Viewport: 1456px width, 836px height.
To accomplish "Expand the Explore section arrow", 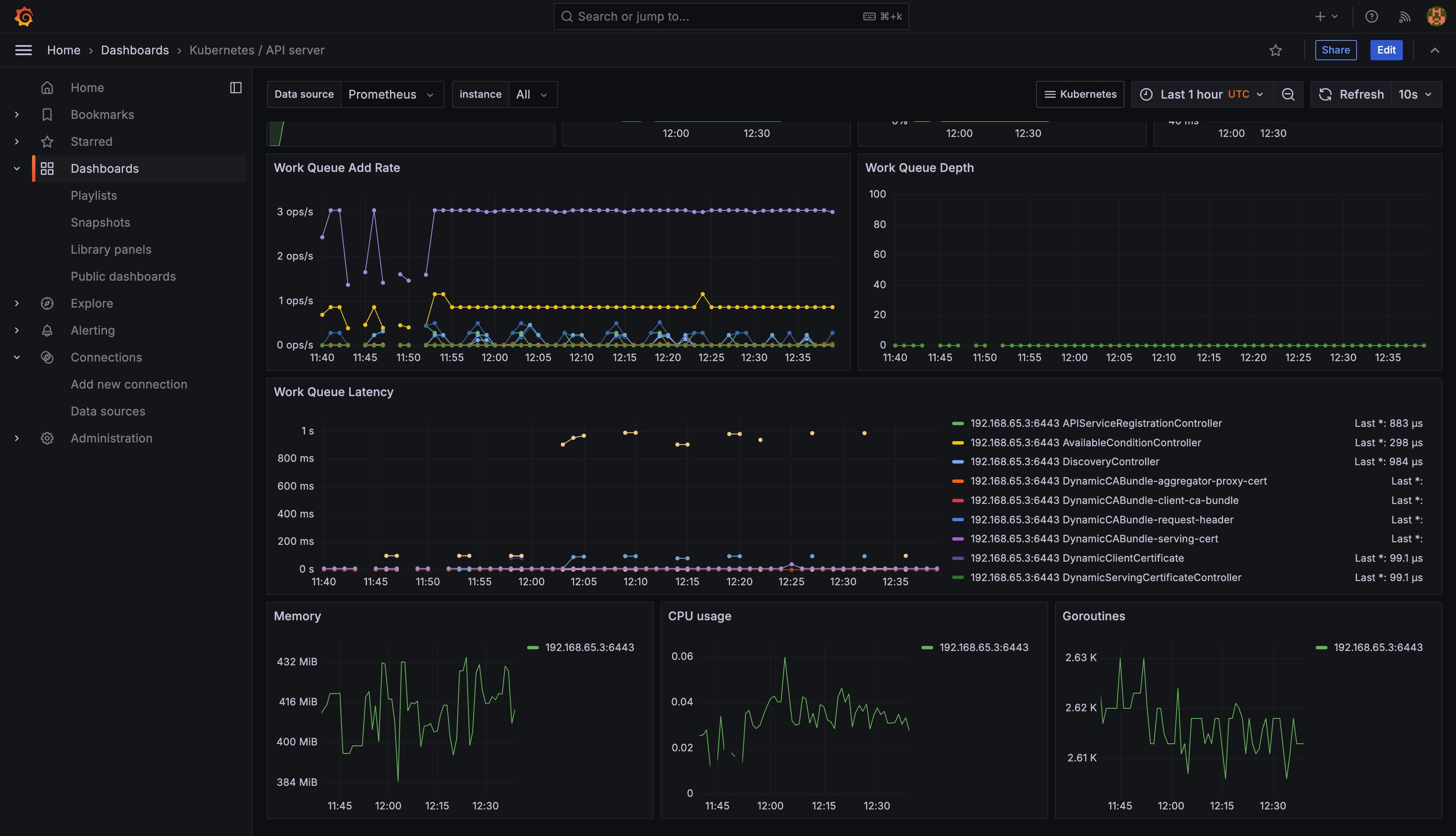I will [17, 303].
